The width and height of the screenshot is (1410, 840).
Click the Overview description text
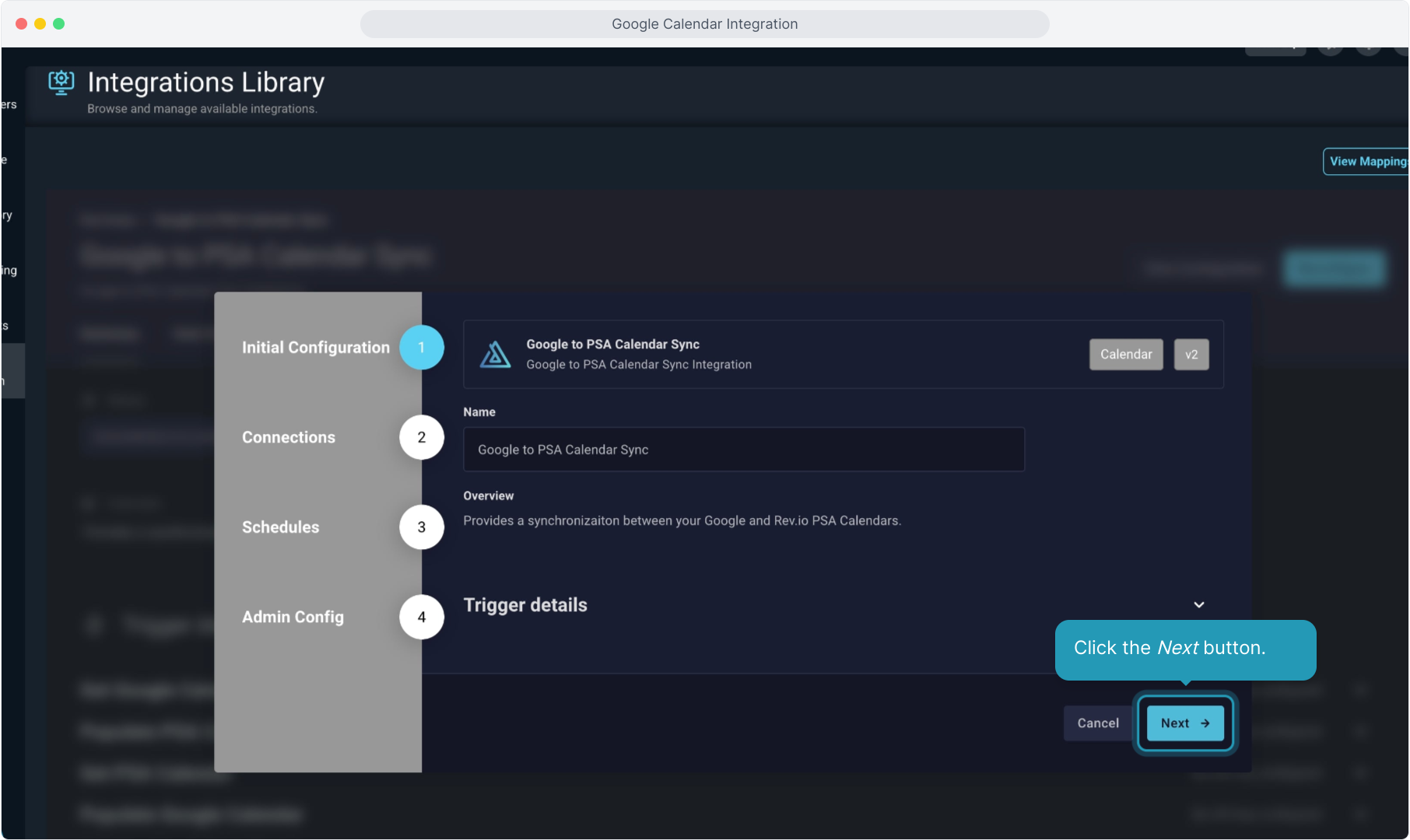pos(682,521)
